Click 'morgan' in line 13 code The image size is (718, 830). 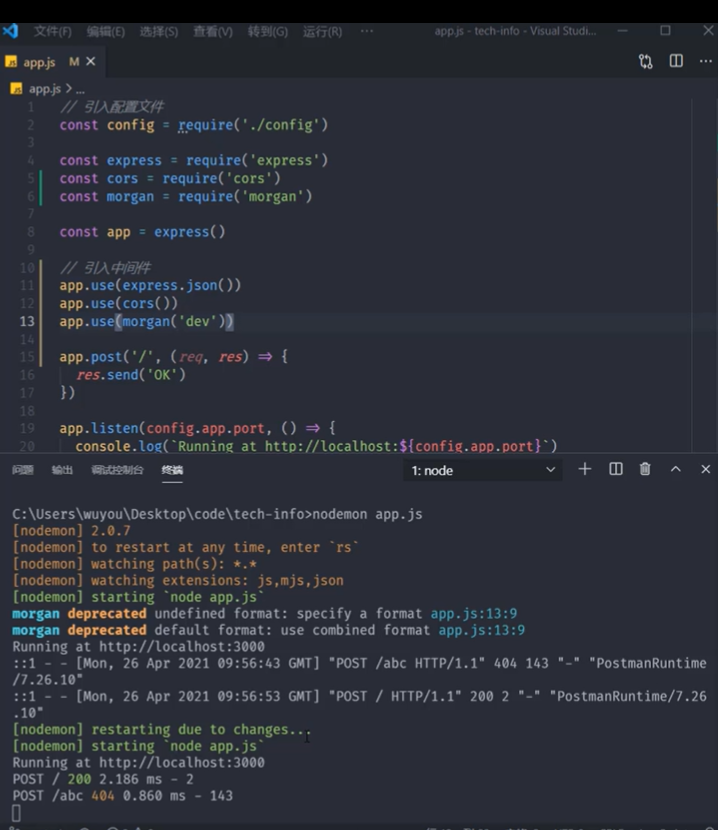146,321
